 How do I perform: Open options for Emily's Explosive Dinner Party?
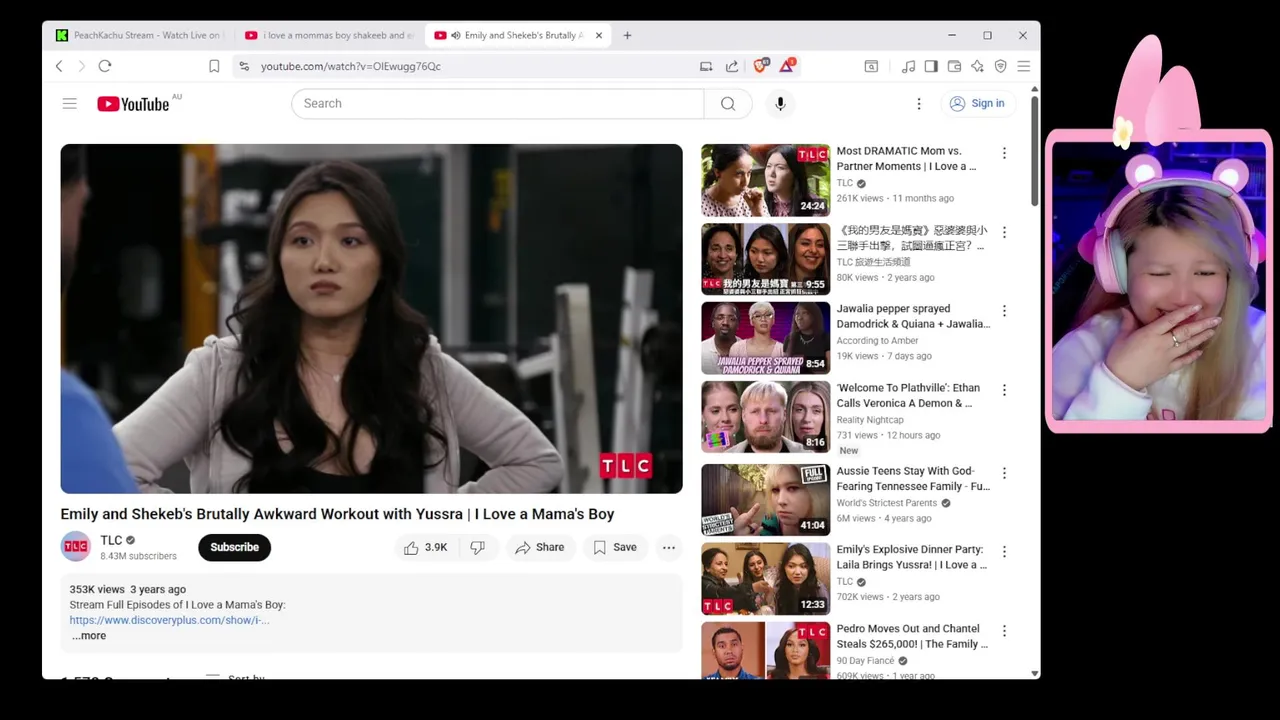pyautogui.click(x=1004, y=551)
